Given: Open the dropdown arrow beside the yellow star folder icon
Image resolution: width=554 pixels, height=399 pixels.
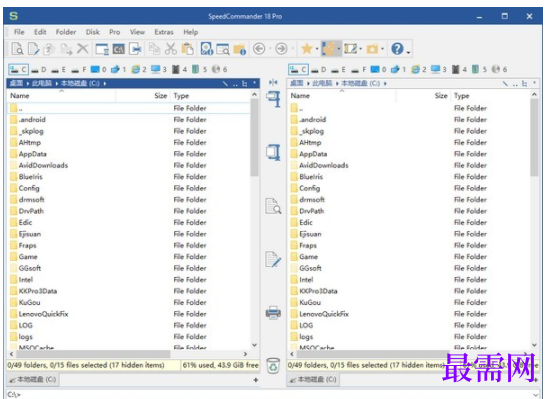Looking at the screenshot, I should point(382,49).
